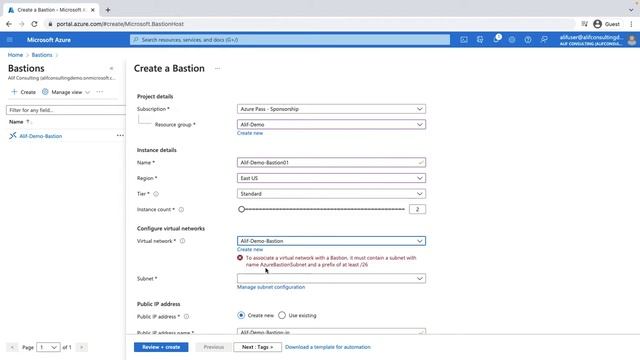Screen dimensions: 640x360
Task: Expand the Manage view chevron
Action: (x=87, y=92)
